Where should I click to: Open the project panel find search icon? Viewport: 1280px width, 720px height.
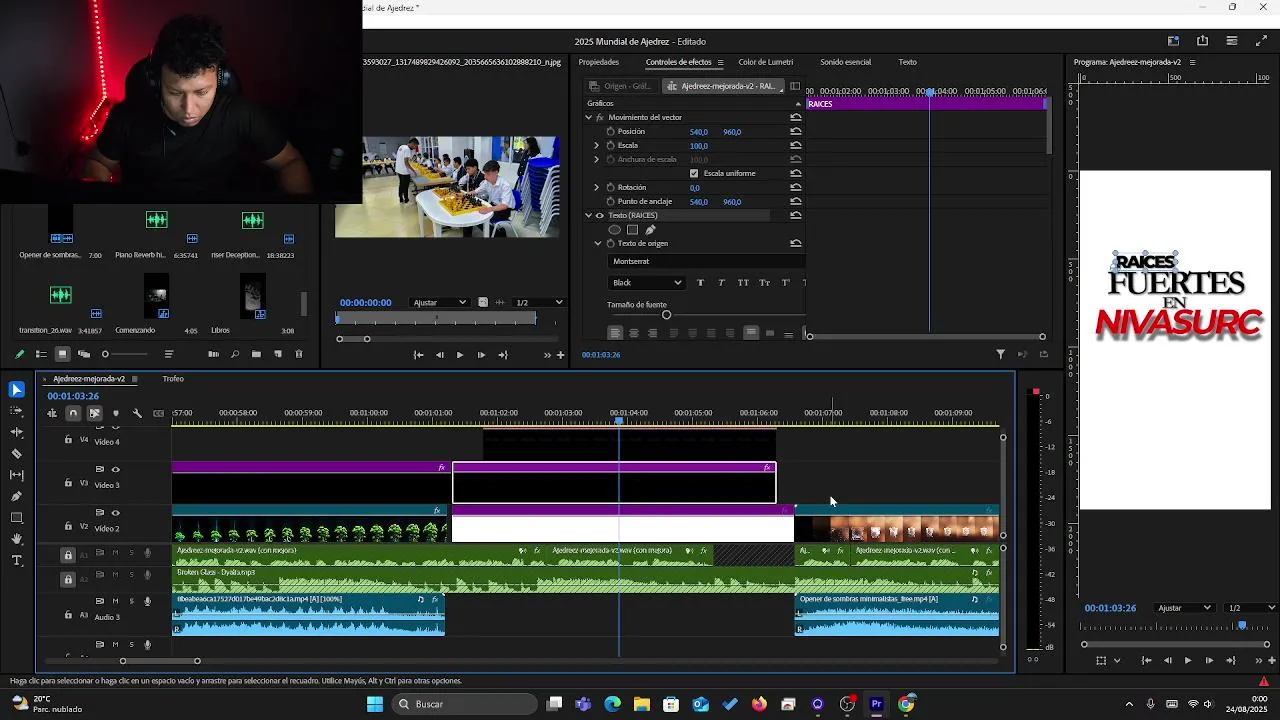[235, 354]
